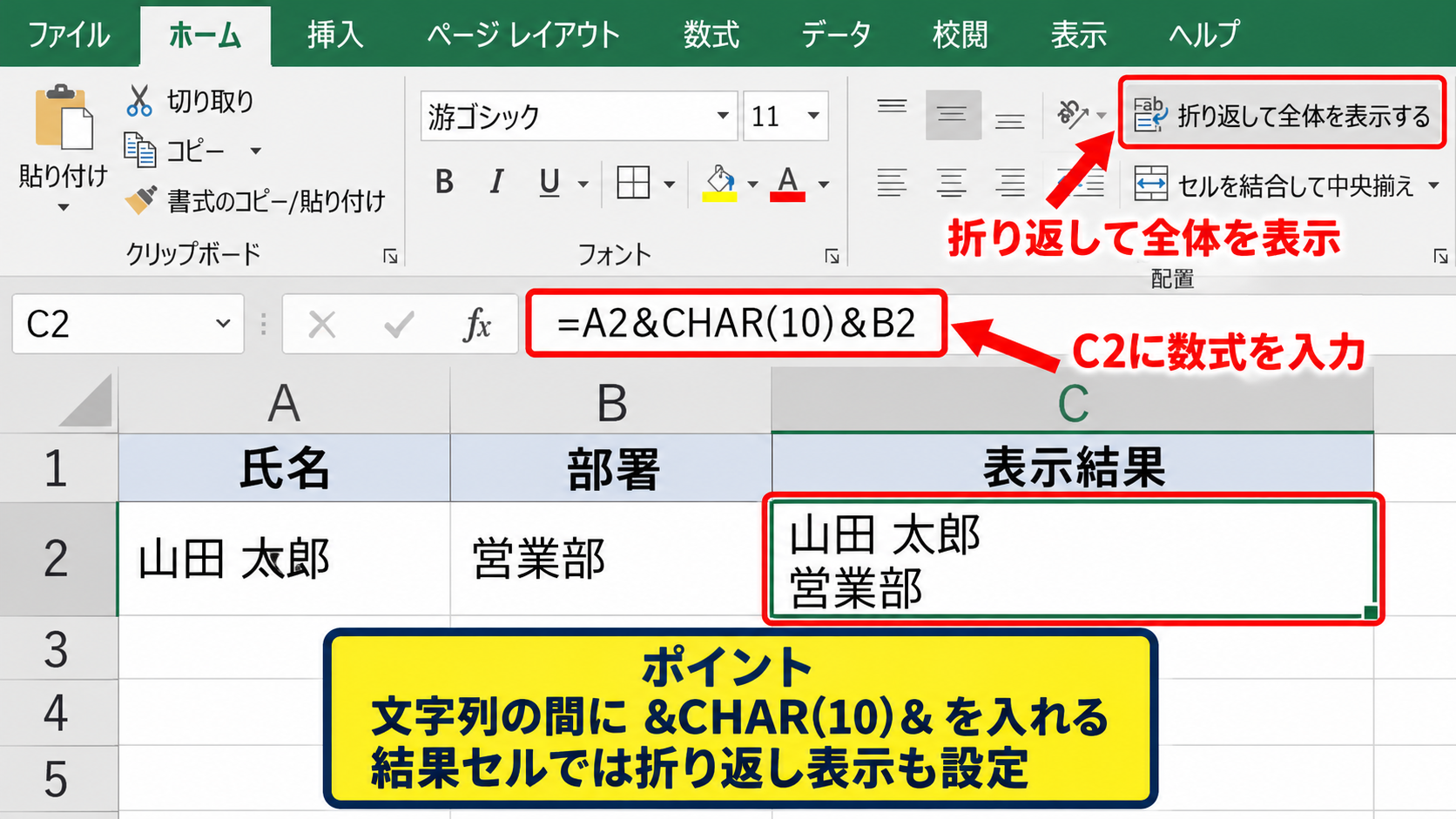The image size is (1456, 819).
Task: Switch to the 数式 tab
Action: 711,35
